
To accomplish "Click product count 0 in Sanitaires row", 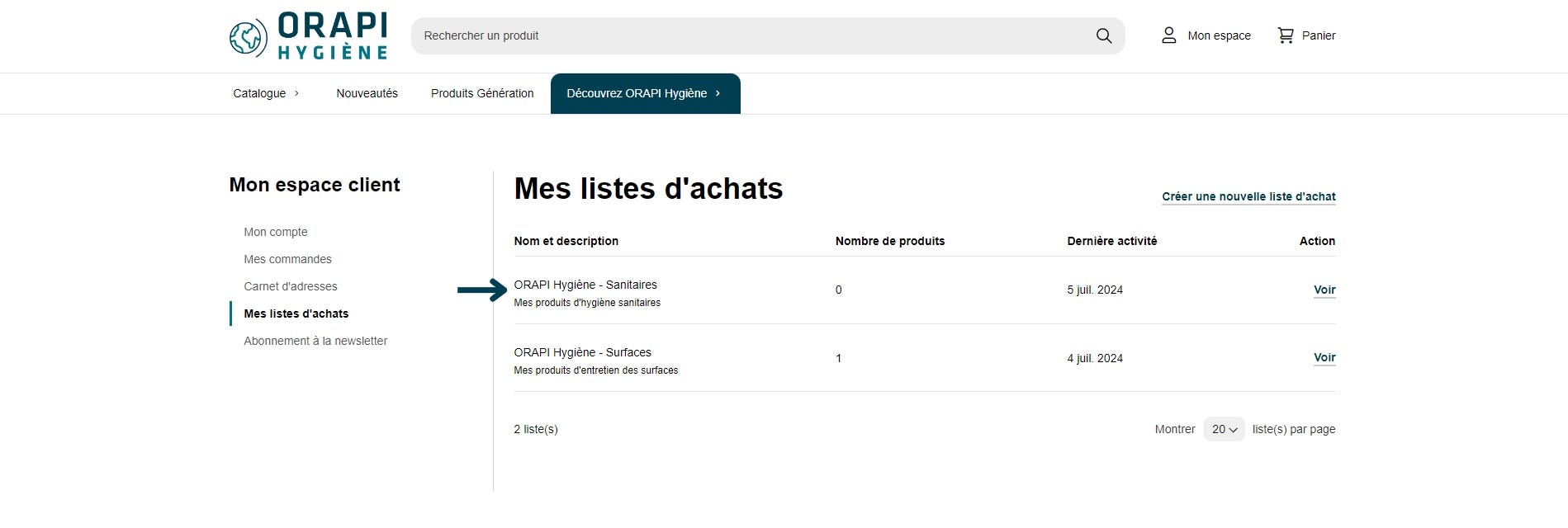I will (839, 290).
